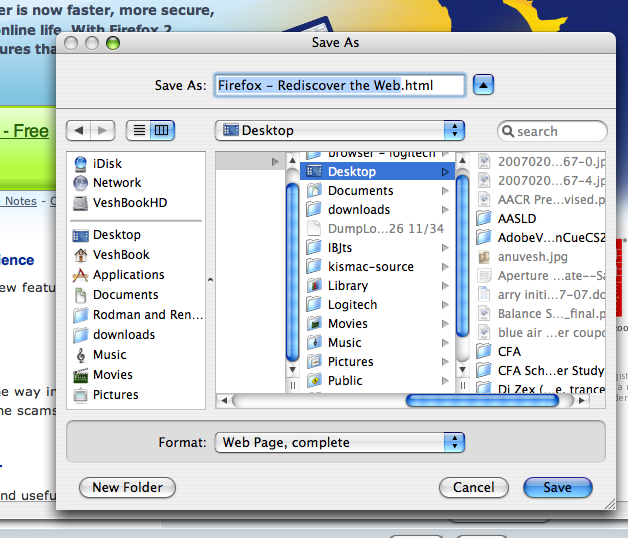Click the Pictures icon in sidebar
Viewport: 628px width, 538px height.
81,395
